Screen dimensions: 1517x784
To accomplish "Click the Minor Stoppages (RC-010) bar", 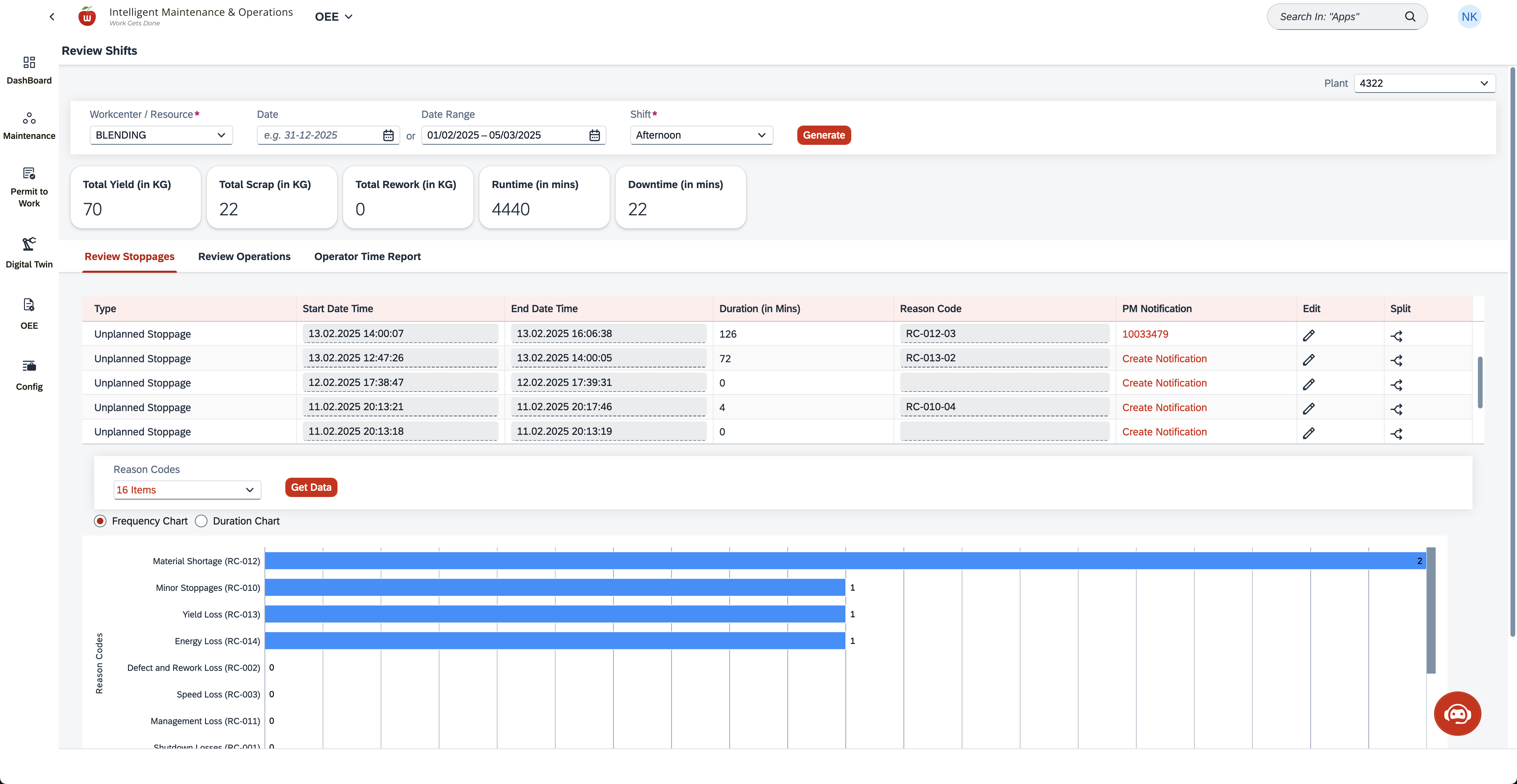I will click(x=555, y=587).
